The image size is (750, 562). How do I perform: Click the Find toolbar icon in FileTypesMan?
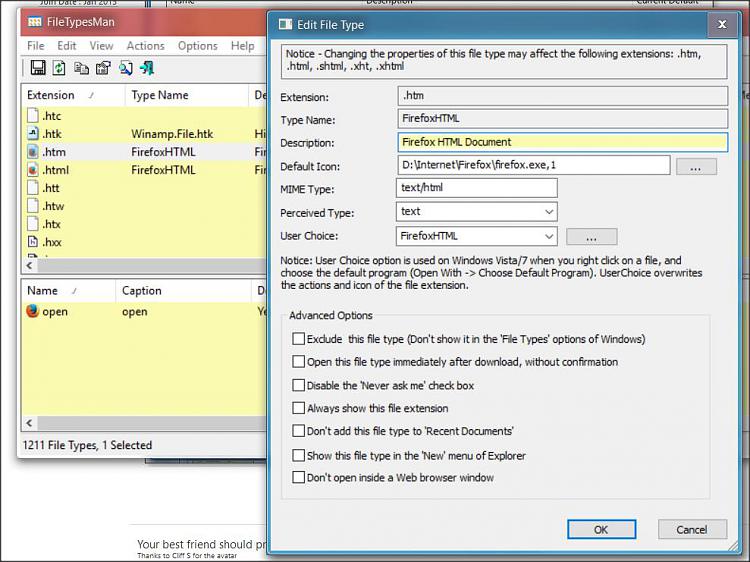pos(126,68)
